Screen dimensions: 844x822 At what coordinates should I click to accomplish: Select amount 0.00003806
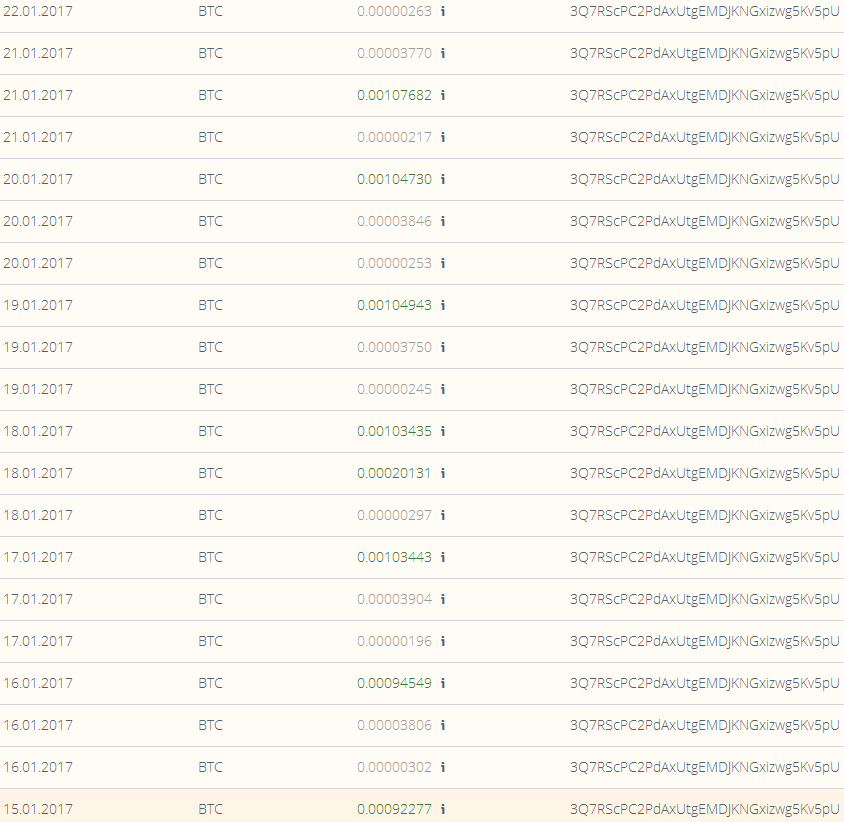pos(395,725)
